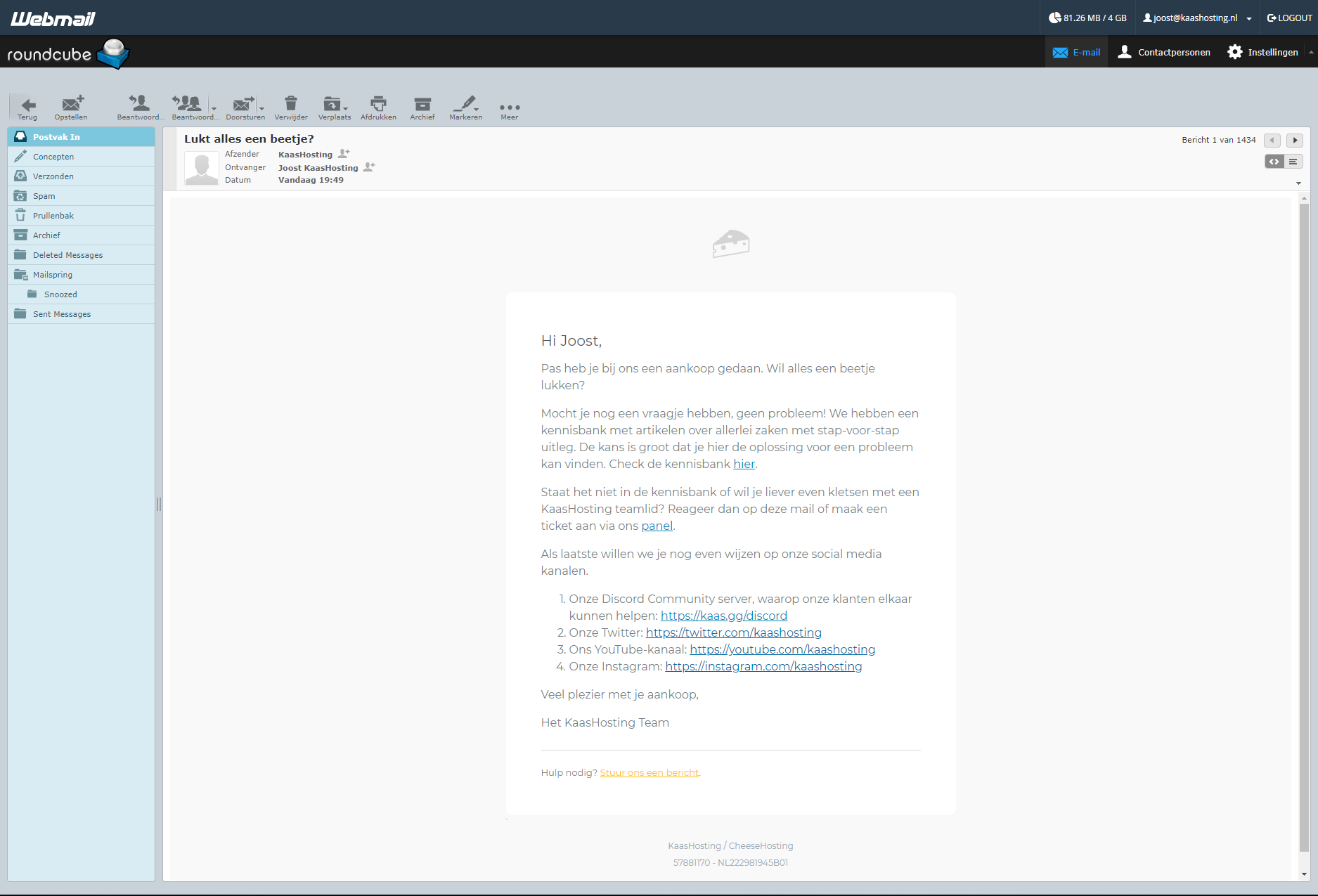Switch to HTML message view toggle
This screenshot has width=1318, height=896.
[1274, 162]
